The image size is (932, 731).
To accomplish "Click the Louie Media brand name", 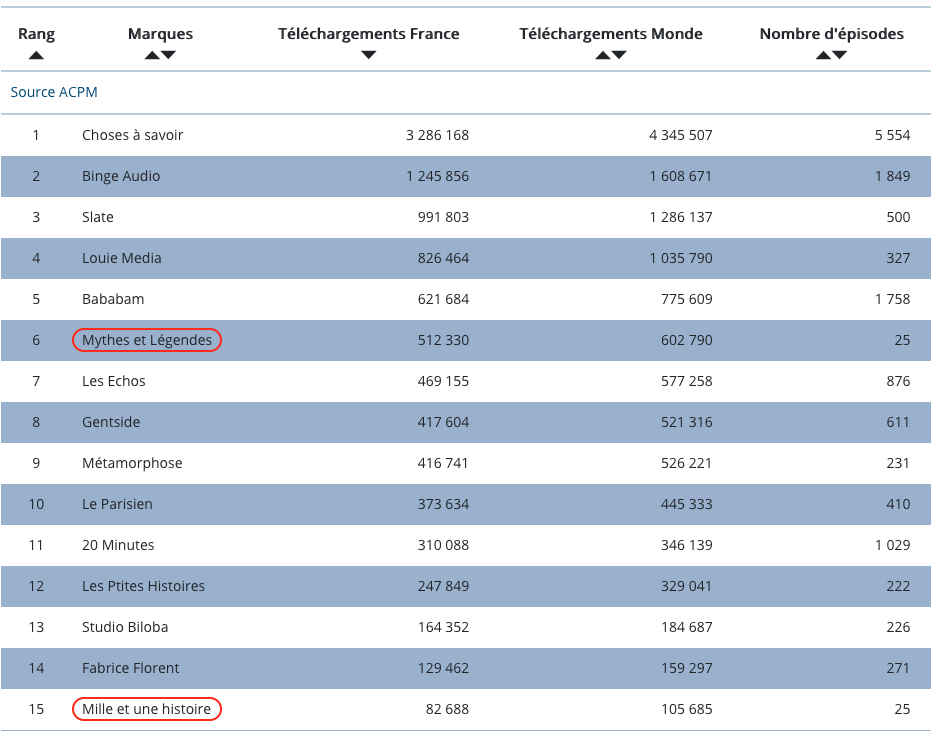I will (x=121, y=258).
